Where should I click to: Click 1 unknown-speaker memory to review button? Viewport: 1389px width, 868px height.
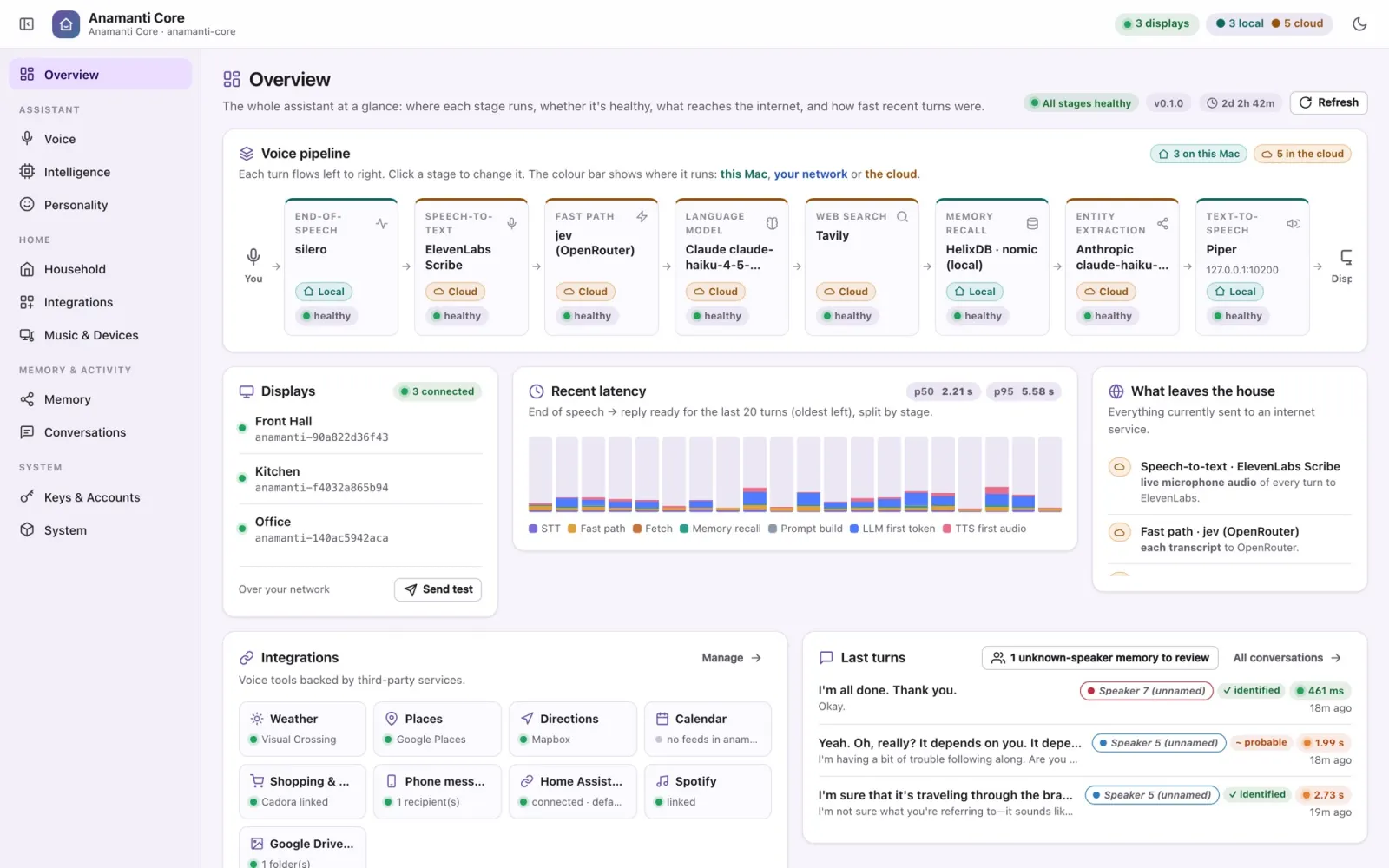pos(1100,658)
